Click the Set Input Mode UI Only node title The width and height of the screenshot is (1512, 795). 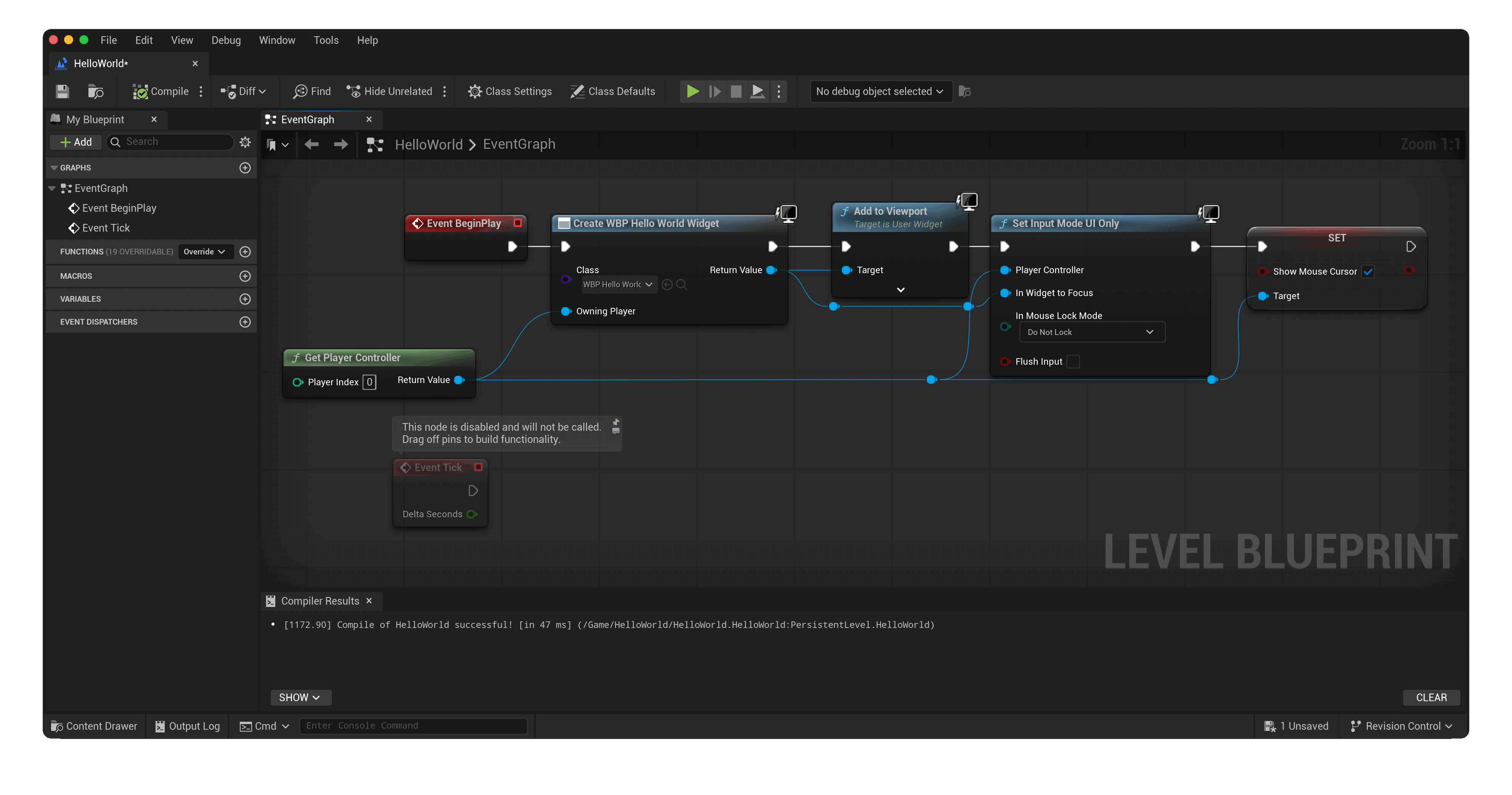coord(1065,224)
